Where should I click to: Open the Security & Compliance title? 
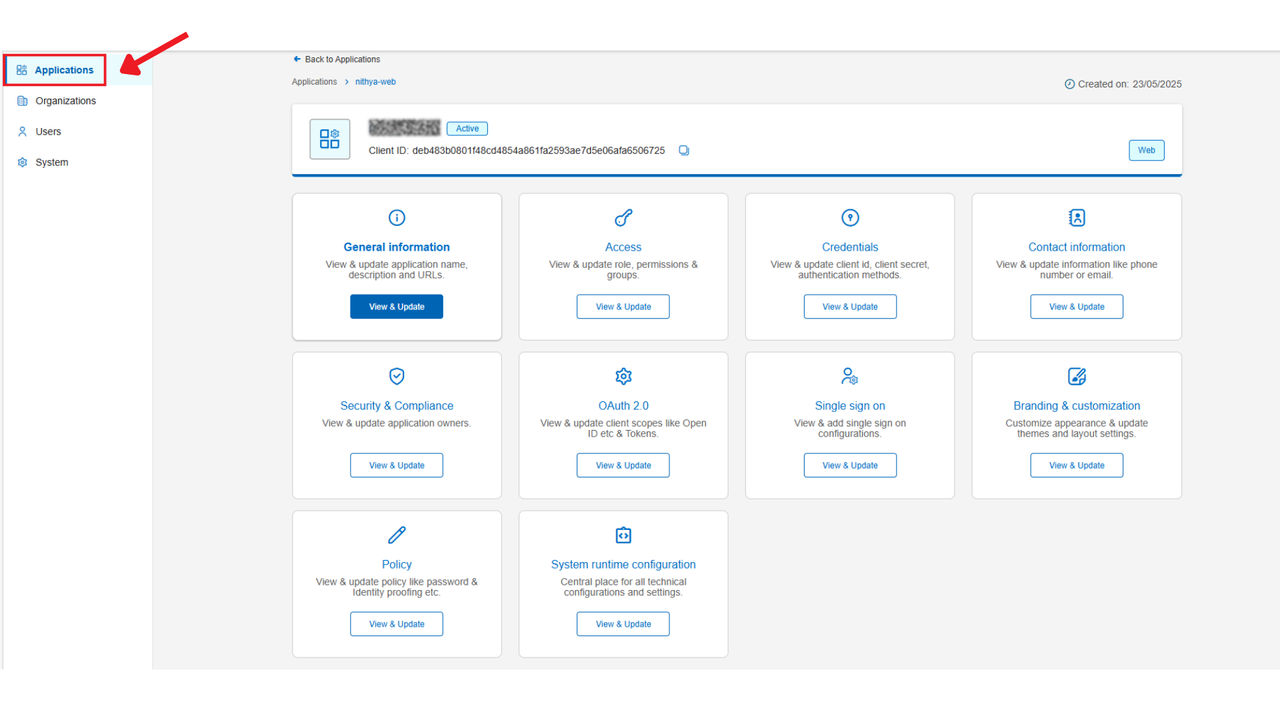click(397, 406)
